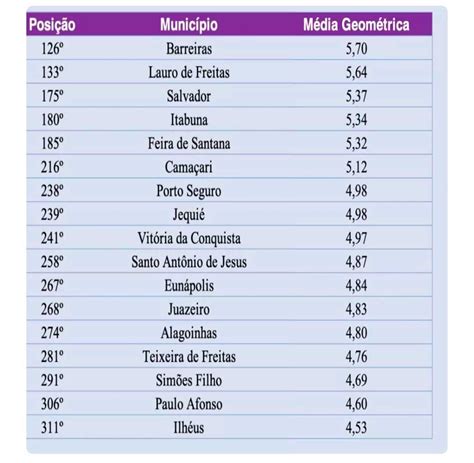Screen dimensions: 474x463
Task: Select the Lauro de Freitas row name
Action: [x=189, y=72]
